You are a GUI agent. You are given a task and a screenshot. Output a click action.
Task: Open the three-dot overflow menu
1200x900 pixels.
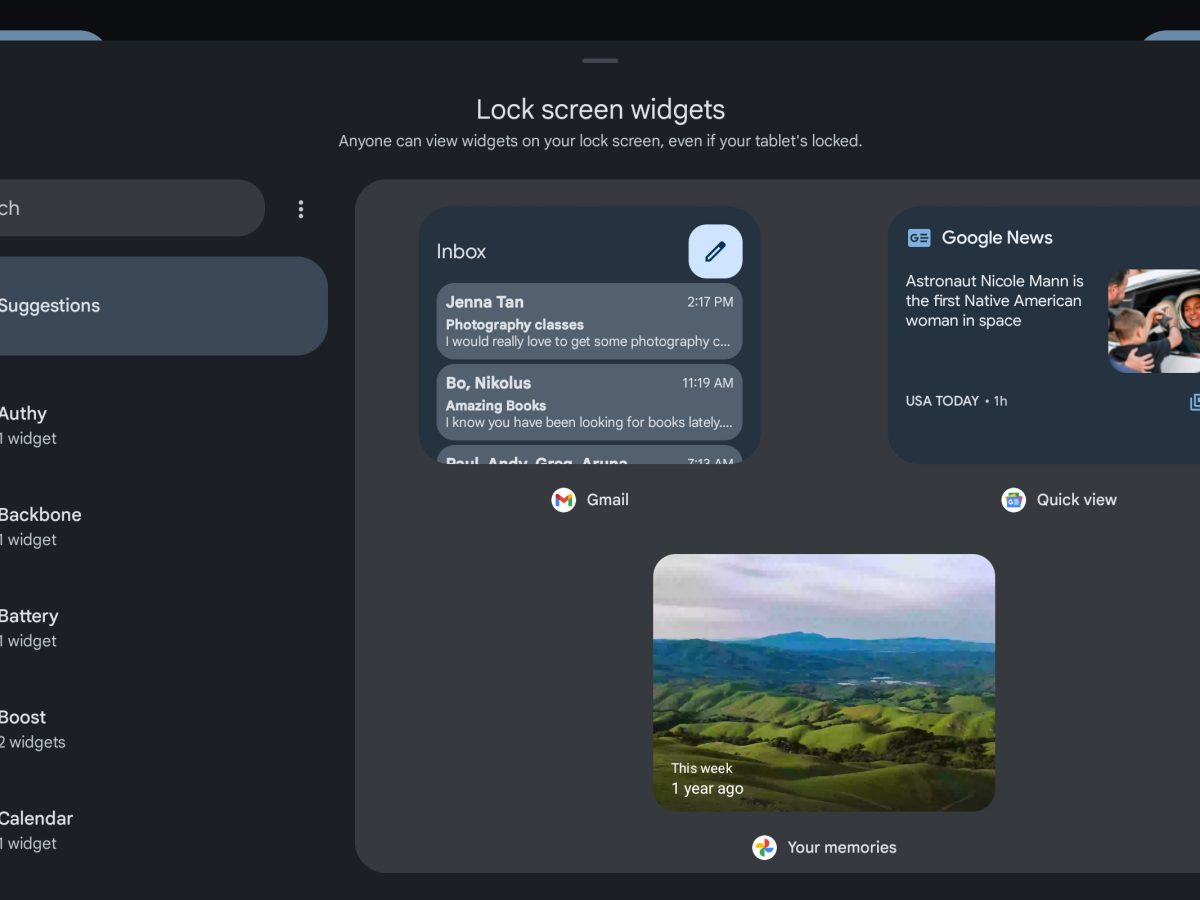pyautogui.click(x=300, y=209)
